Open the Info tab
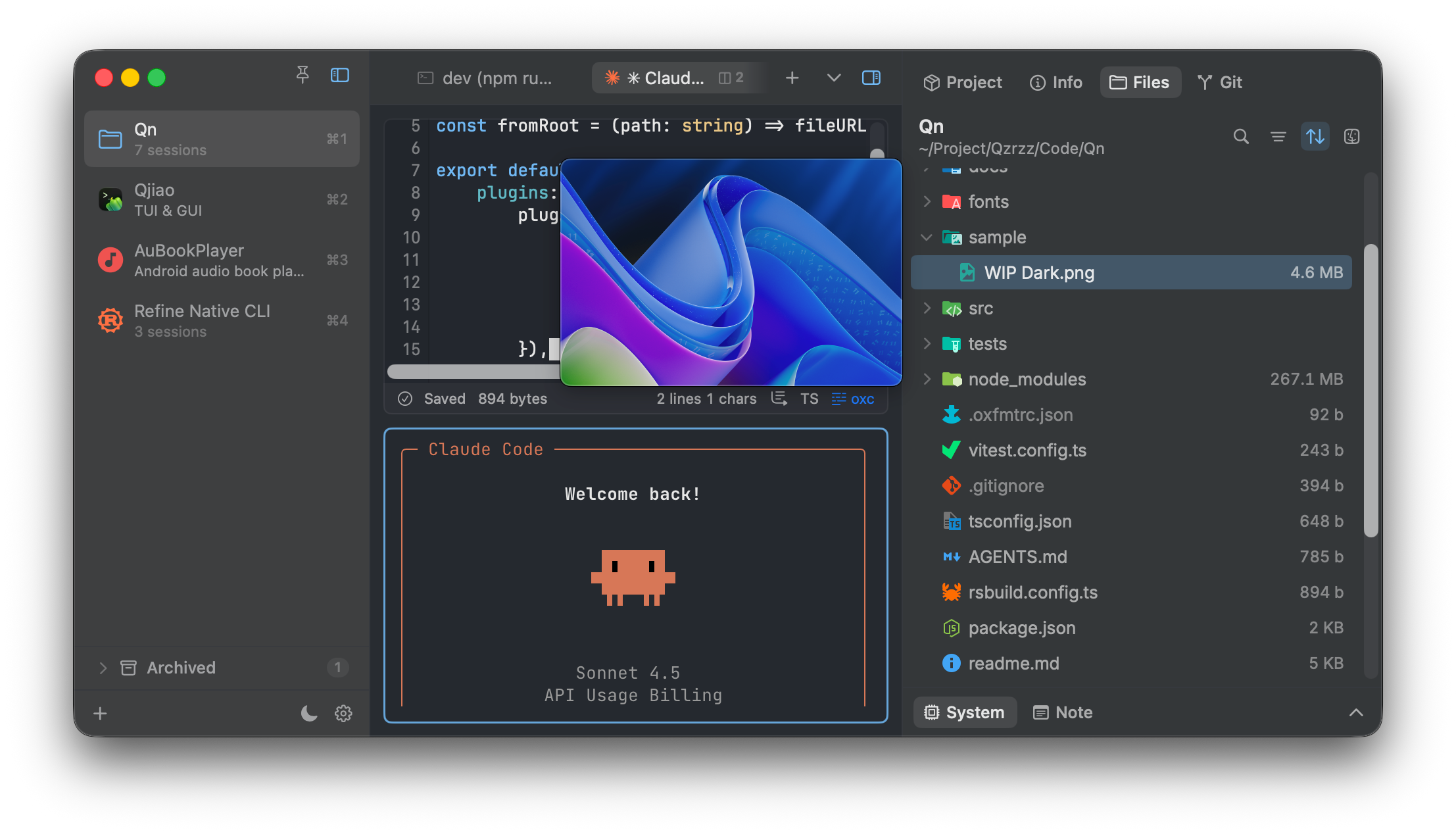Viewport: 1456px width, 834px height. click(x=1056, y=82)
